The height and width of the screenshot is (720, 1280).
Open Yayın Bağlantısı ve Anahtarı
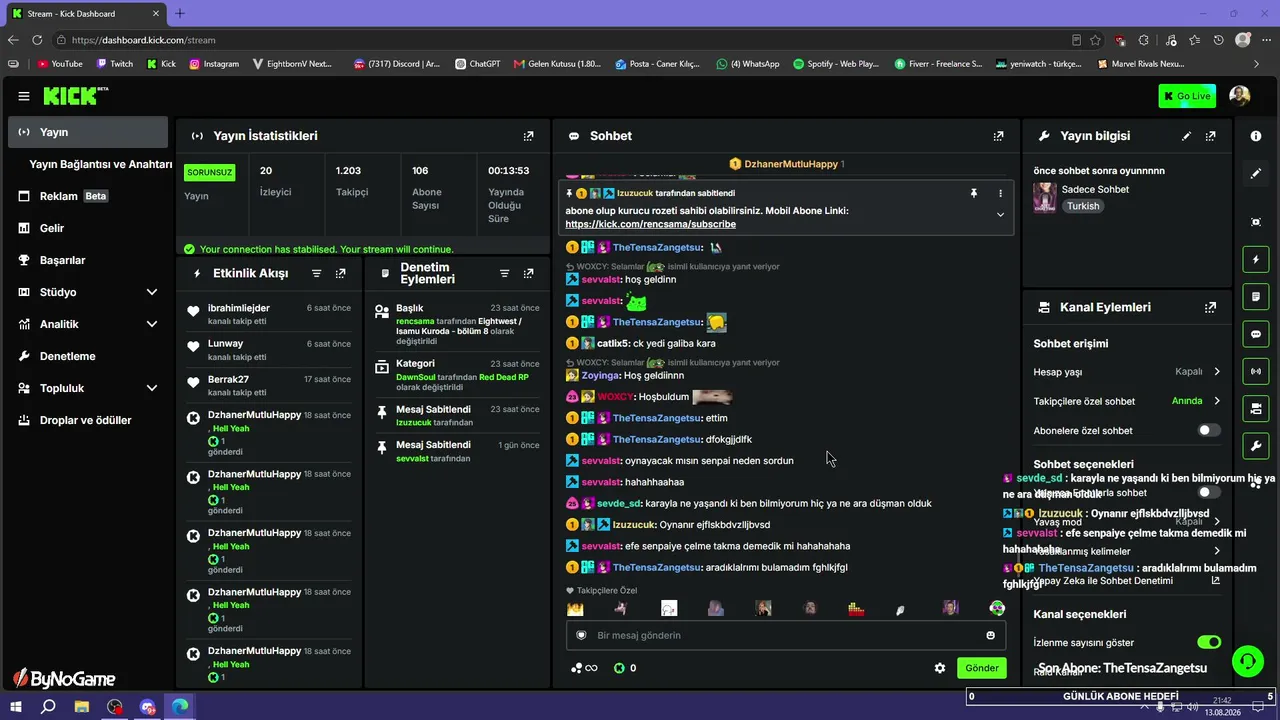coord(101,164)
